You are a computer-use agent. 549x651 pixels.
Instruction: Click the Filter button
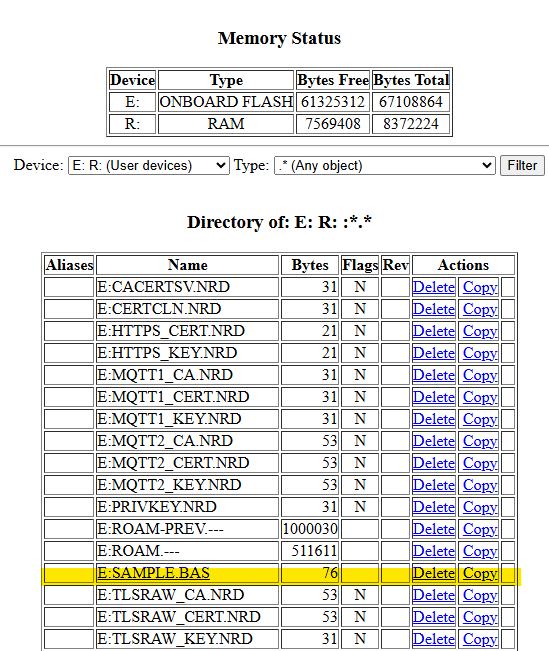click(522, 166)
